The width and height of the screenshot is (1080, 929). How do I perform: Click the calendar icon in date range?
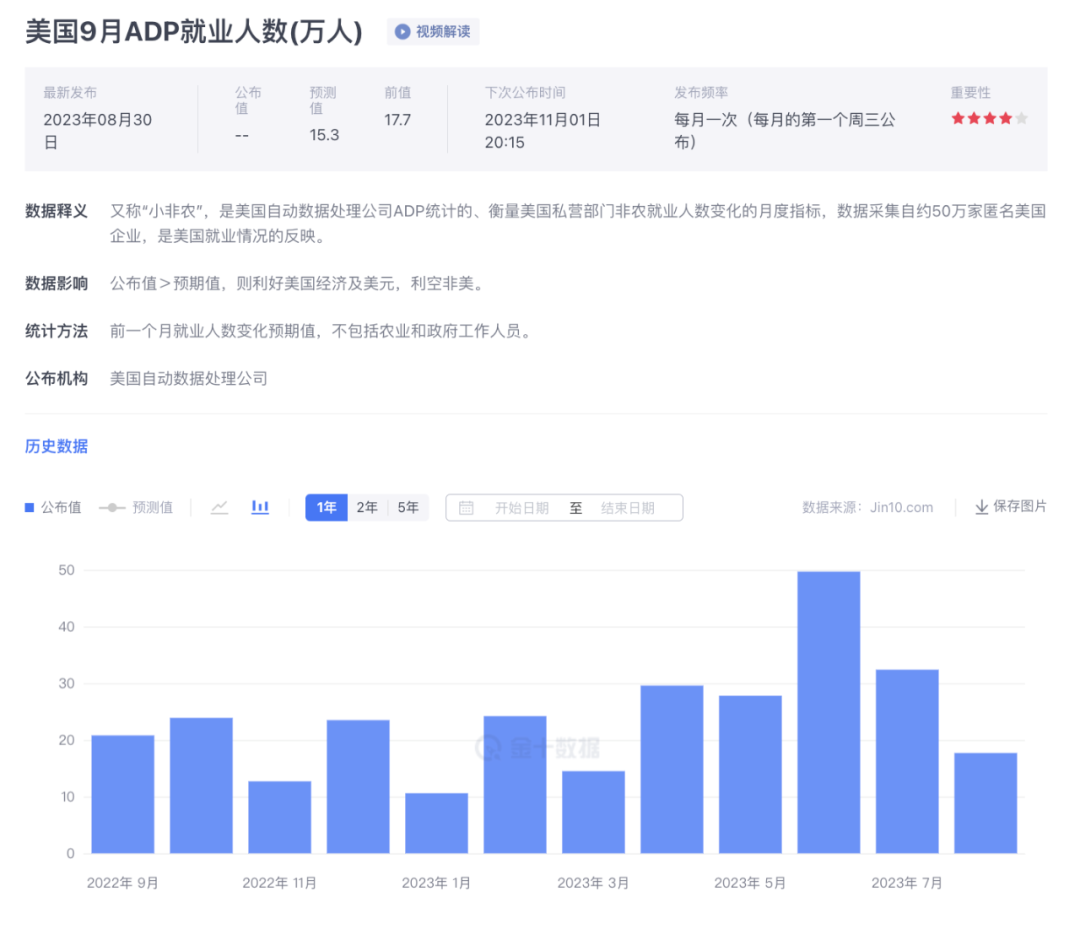coord(466,508)
